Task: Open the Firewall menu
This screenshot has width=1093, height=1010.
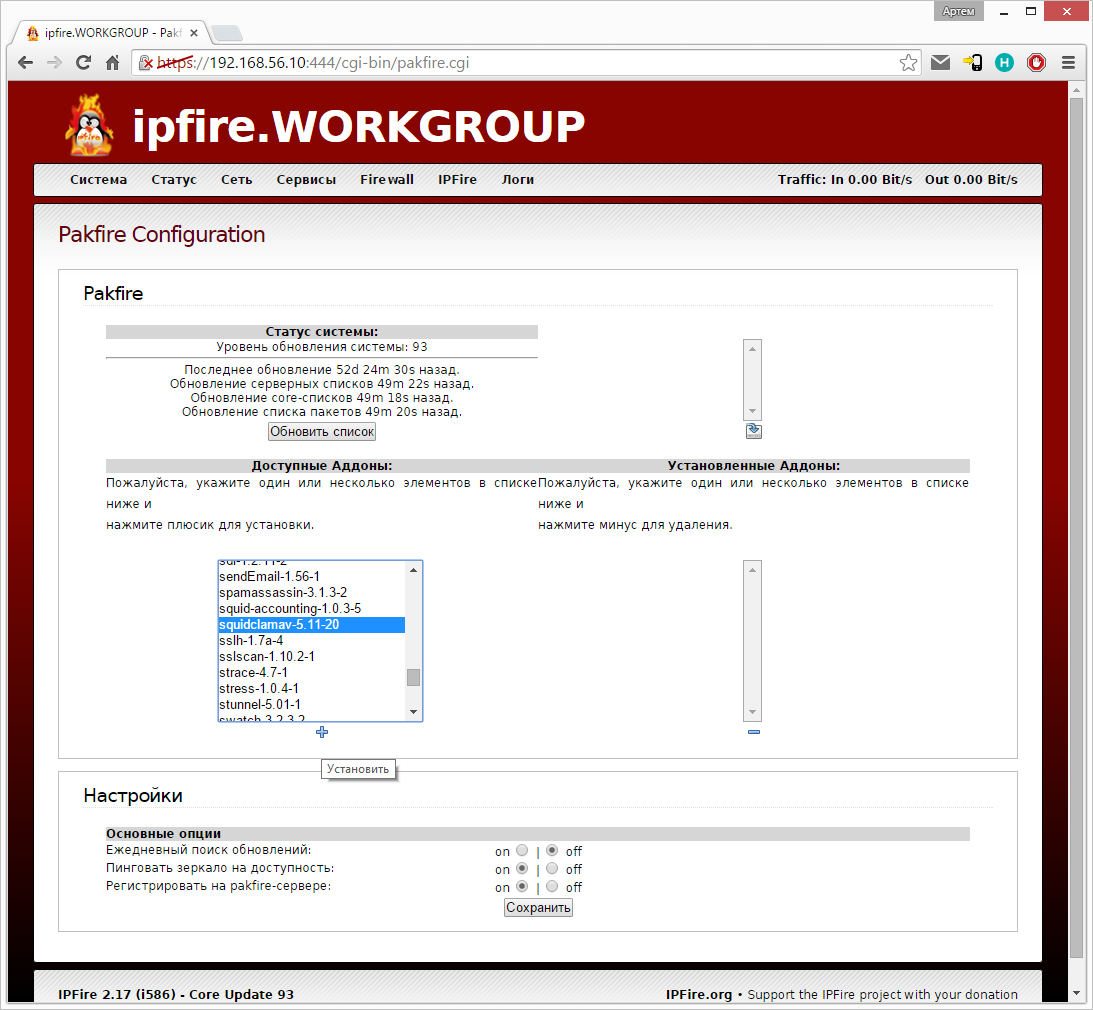Action: 387,180
